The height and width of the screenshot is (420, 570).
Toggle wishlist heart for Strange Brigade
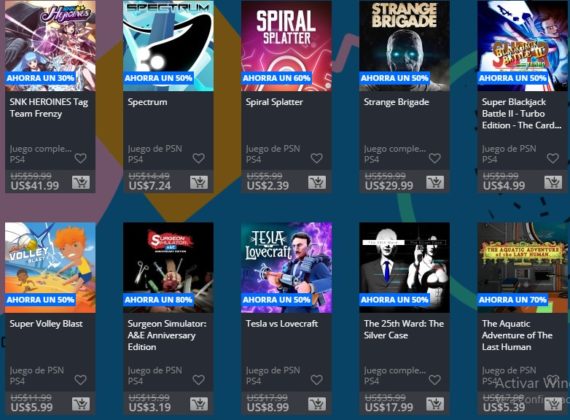(435, 158)
